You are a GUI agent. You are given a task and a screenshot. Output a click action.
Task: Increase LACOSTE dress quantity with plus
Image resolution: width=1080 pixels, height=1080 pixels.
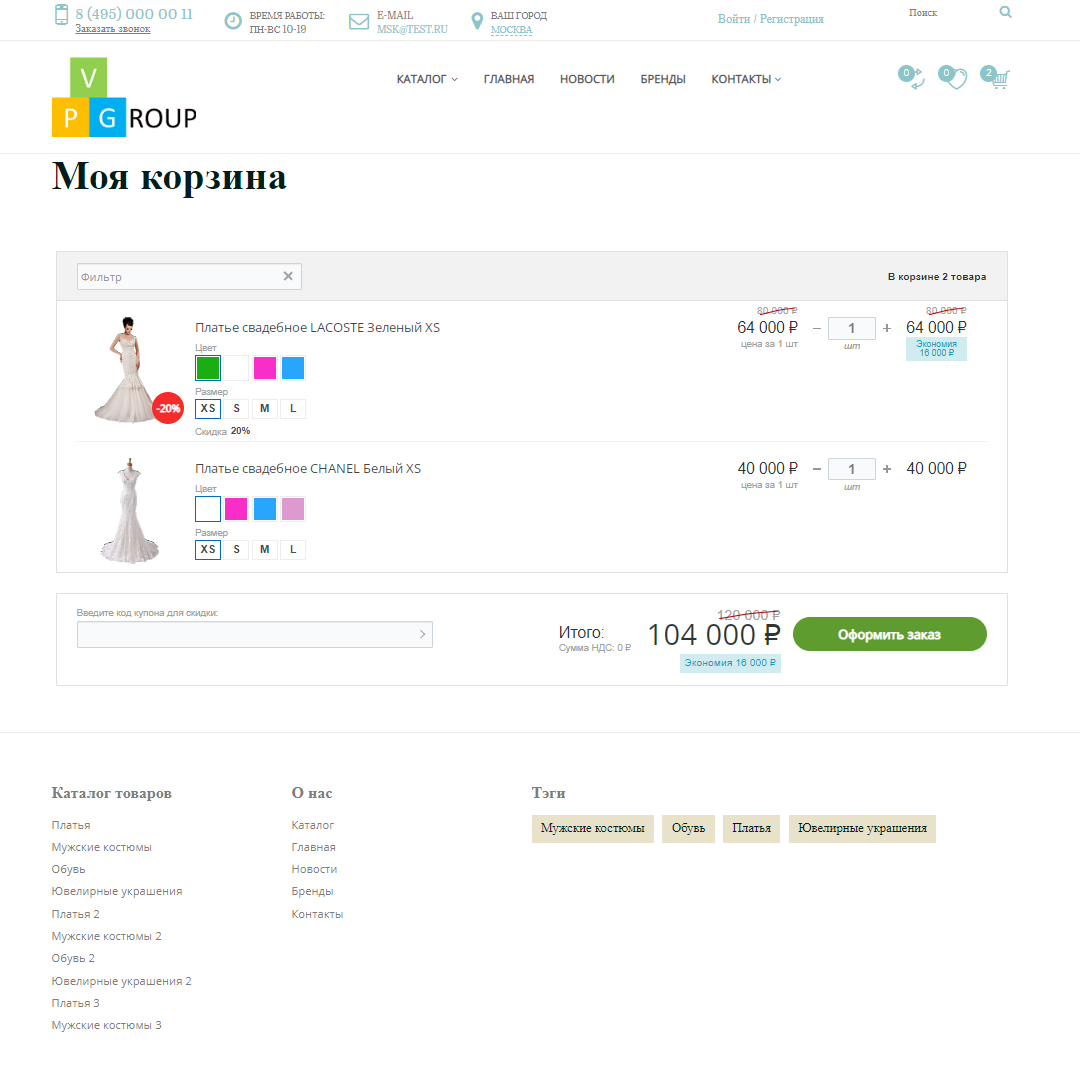(886, 328)
